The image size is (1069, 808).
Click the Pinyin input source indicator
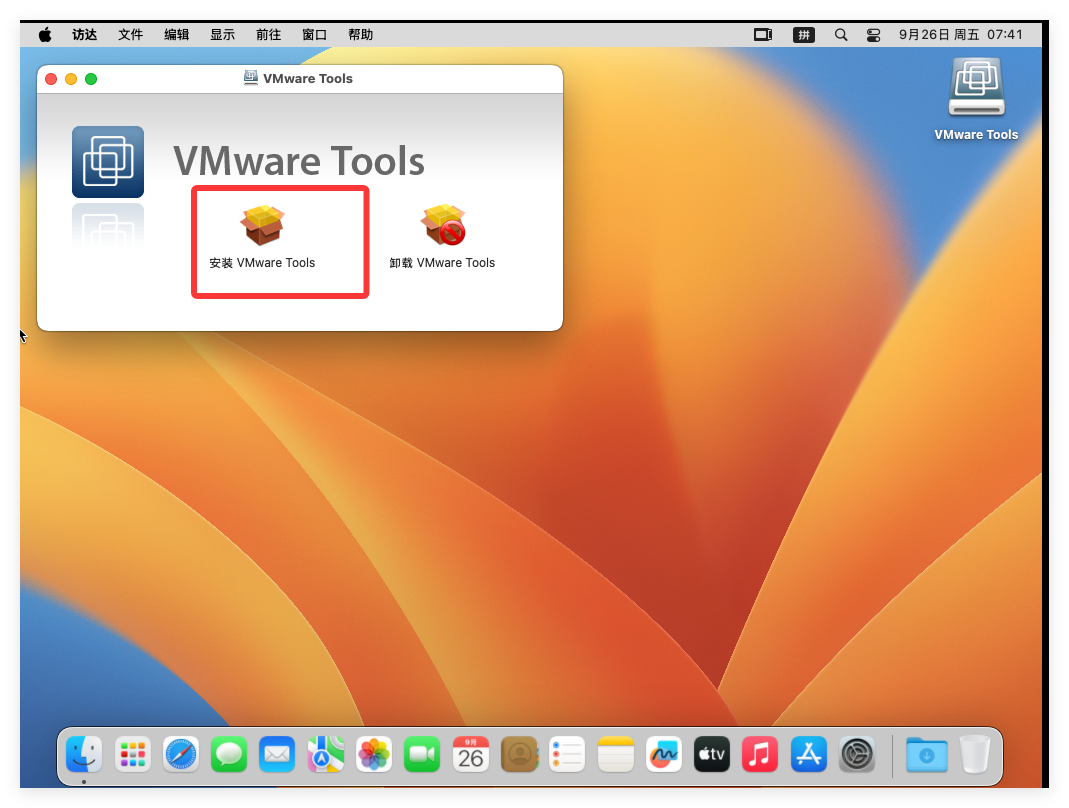coord(804,35)
